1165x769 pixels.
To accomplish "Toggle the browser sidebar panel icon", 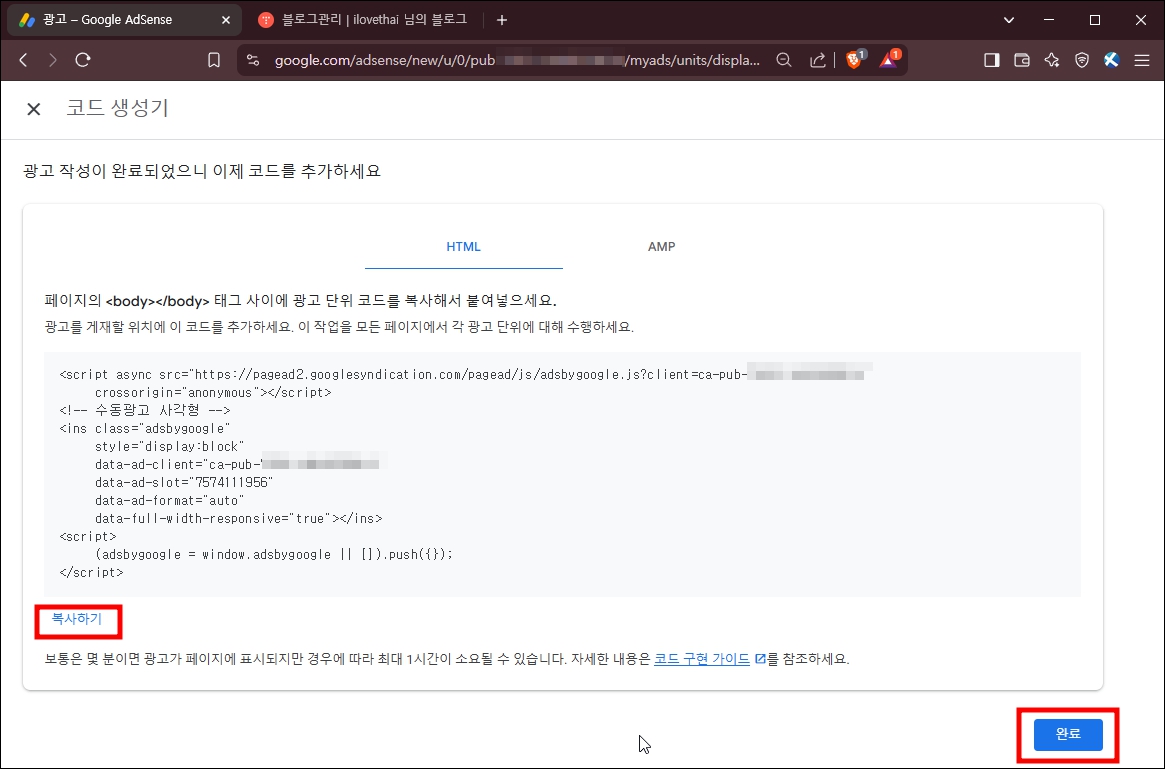I will [x=991, y=60].
